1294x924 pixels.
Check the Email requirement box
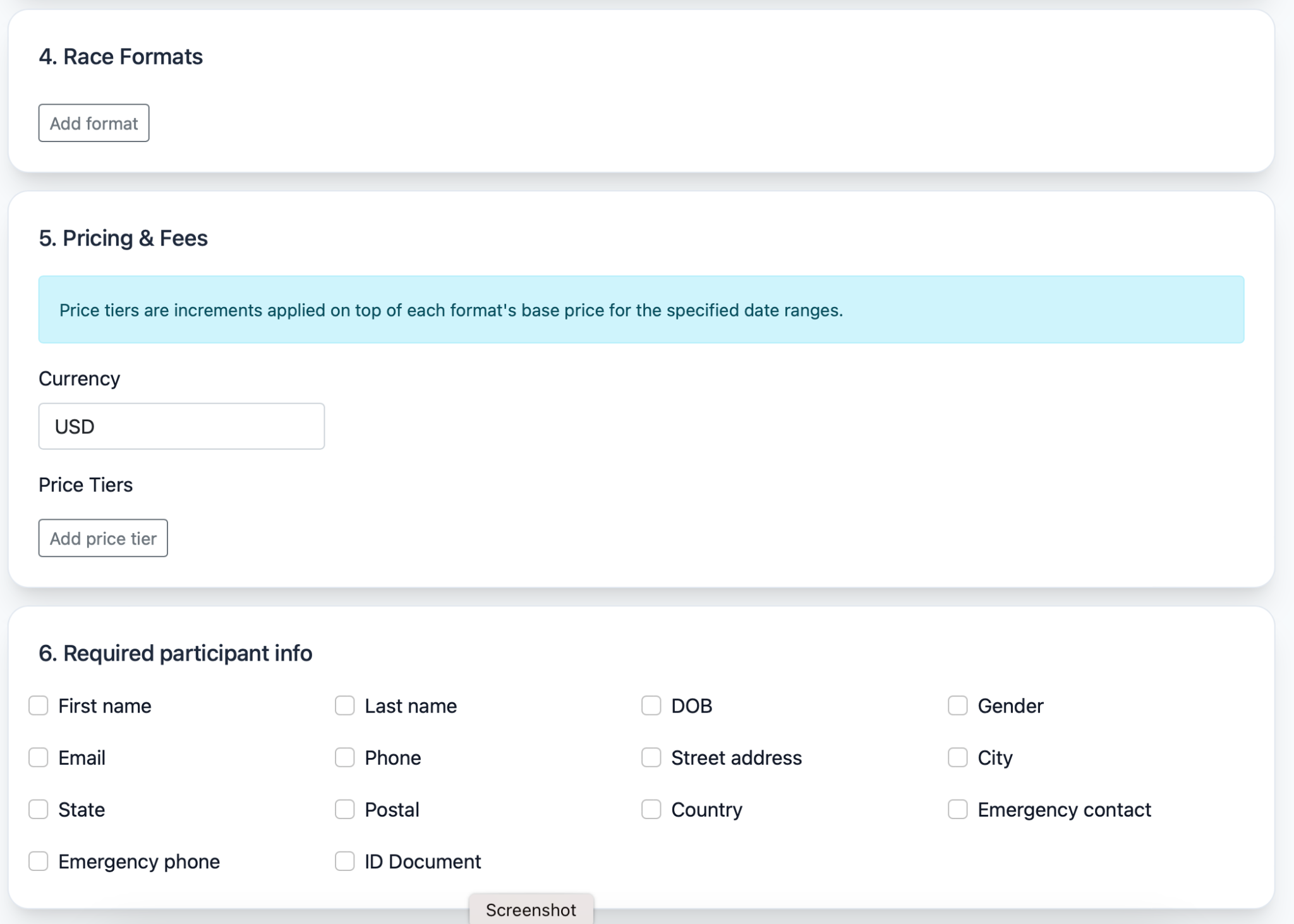[39, 757]
